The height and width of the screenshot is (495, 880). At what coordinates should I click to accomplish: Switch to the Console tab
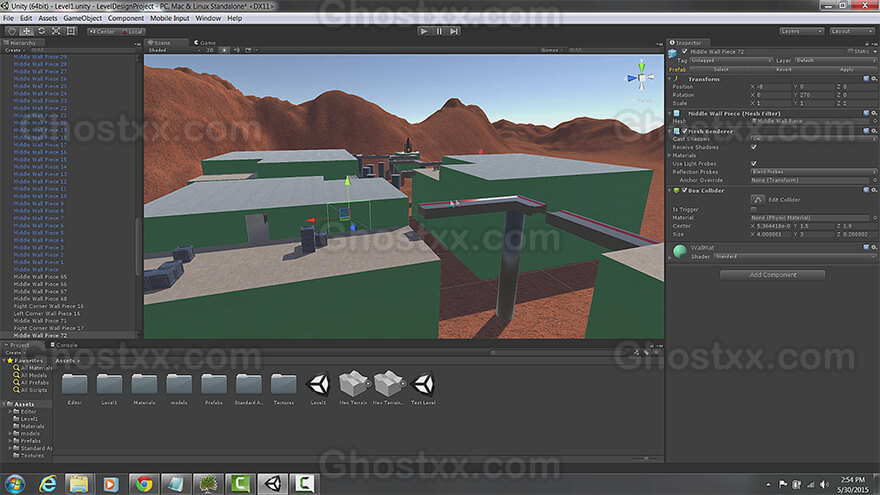(x=64, y=345)
